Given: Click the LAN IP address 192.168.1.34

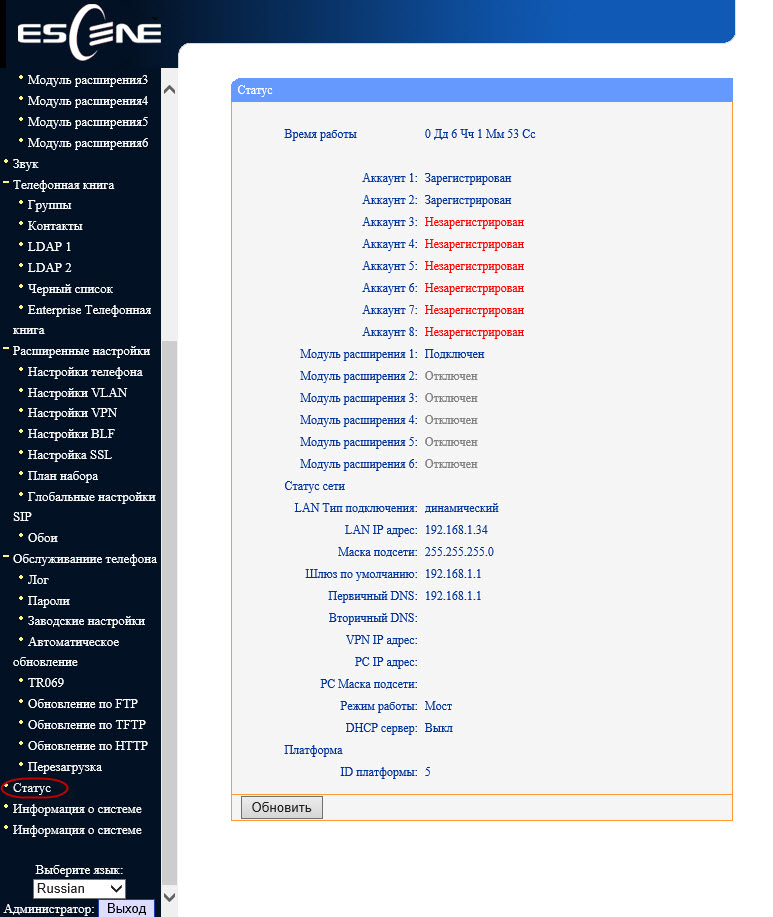Looking at the screenshot, I should click(x=456, y=530).
